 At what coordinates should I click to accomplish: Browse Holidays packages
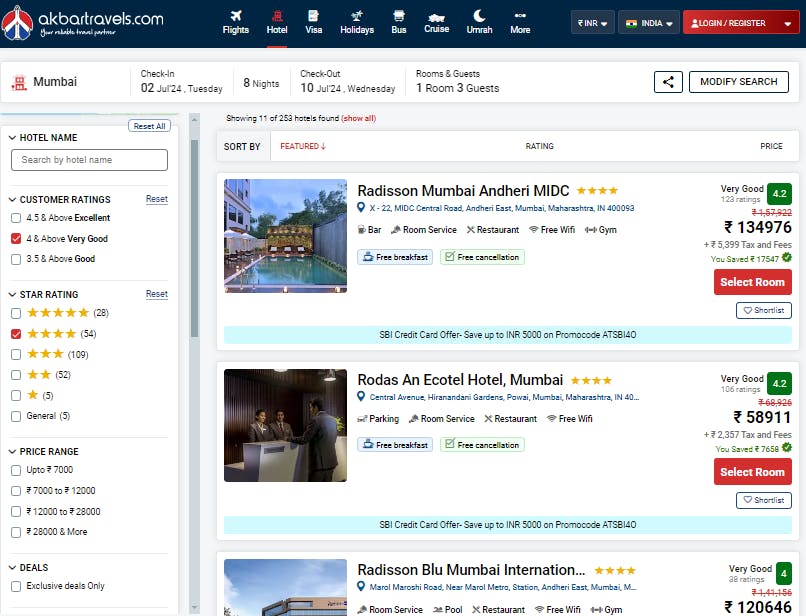pos(357,23)
